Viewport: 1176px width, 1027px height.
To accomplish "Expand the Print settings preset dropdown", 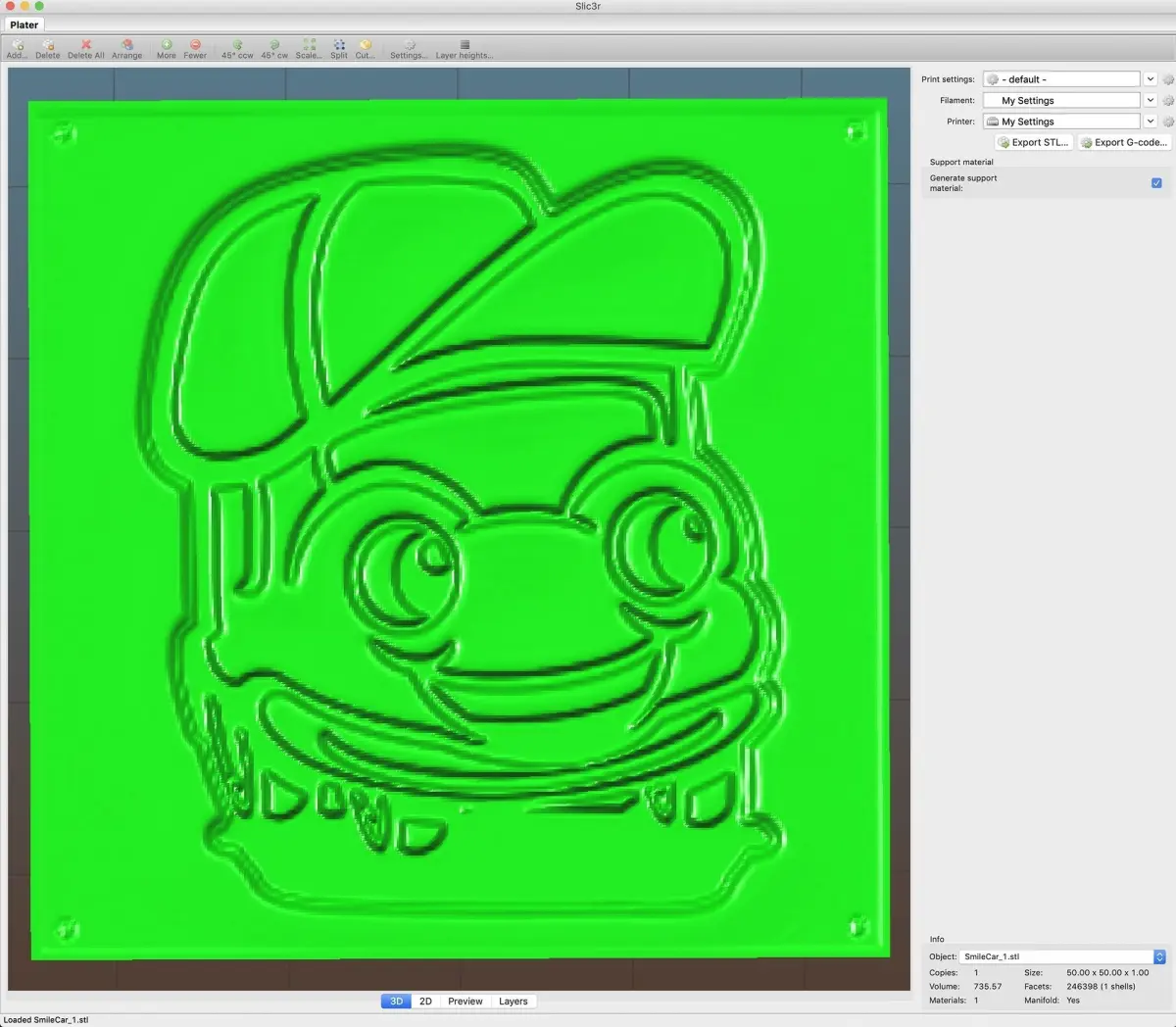I will click(x=1151, y=79).
